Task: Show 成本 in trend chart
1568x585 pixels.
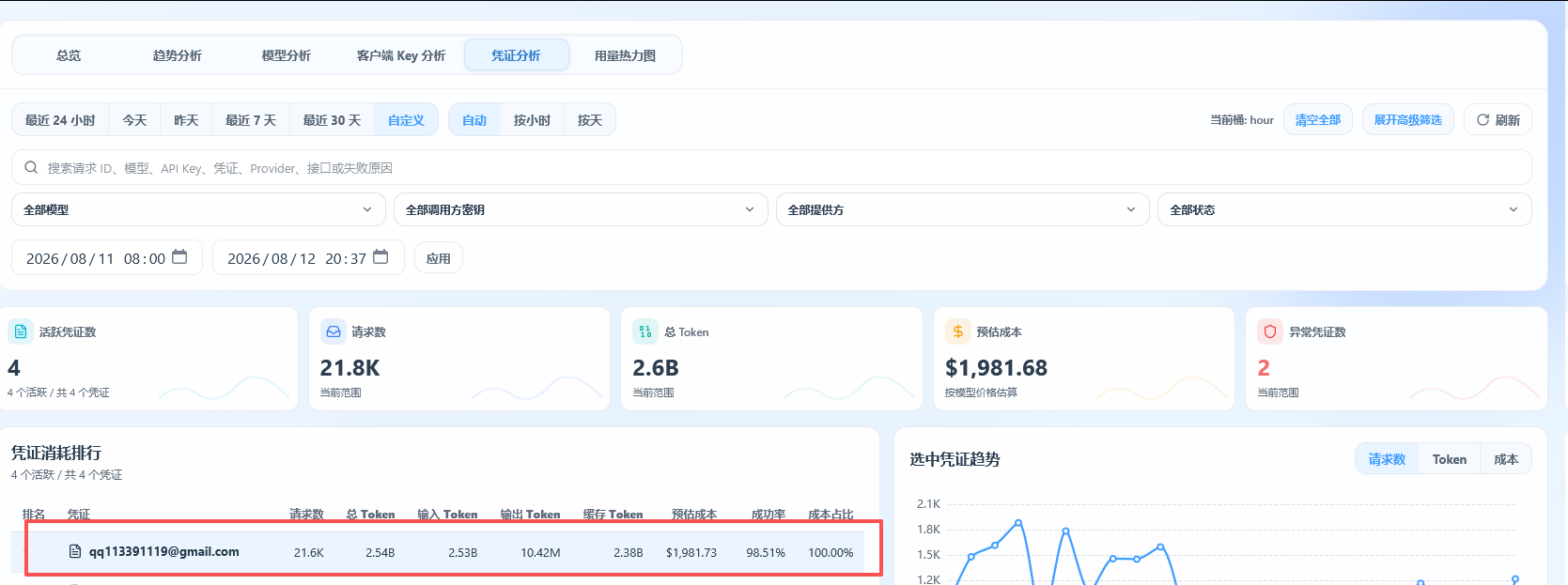Action: 1506,459
